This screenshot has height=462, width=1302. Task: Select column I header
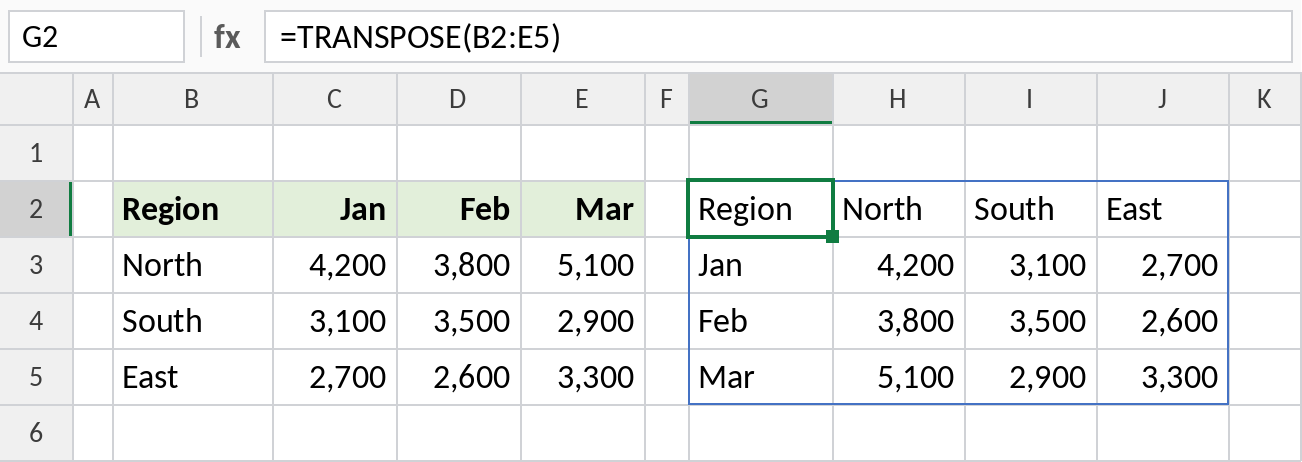pos(1031,99)
